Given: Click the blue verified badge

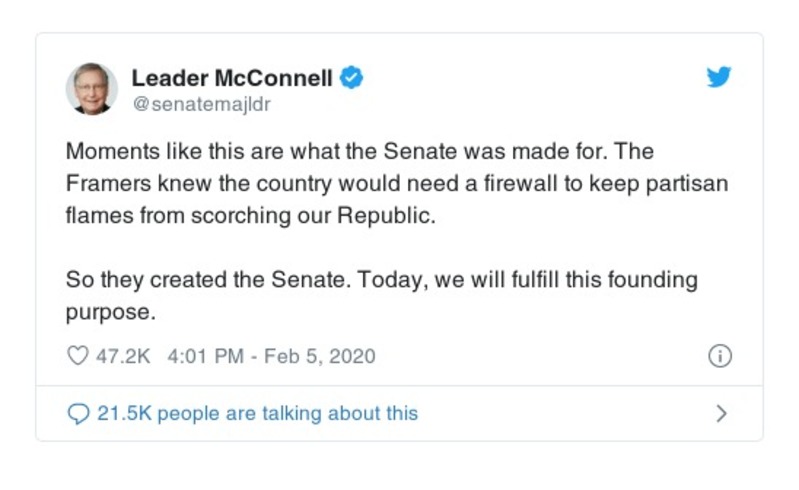Looking at the screenshot, I should tap(352, 78).
